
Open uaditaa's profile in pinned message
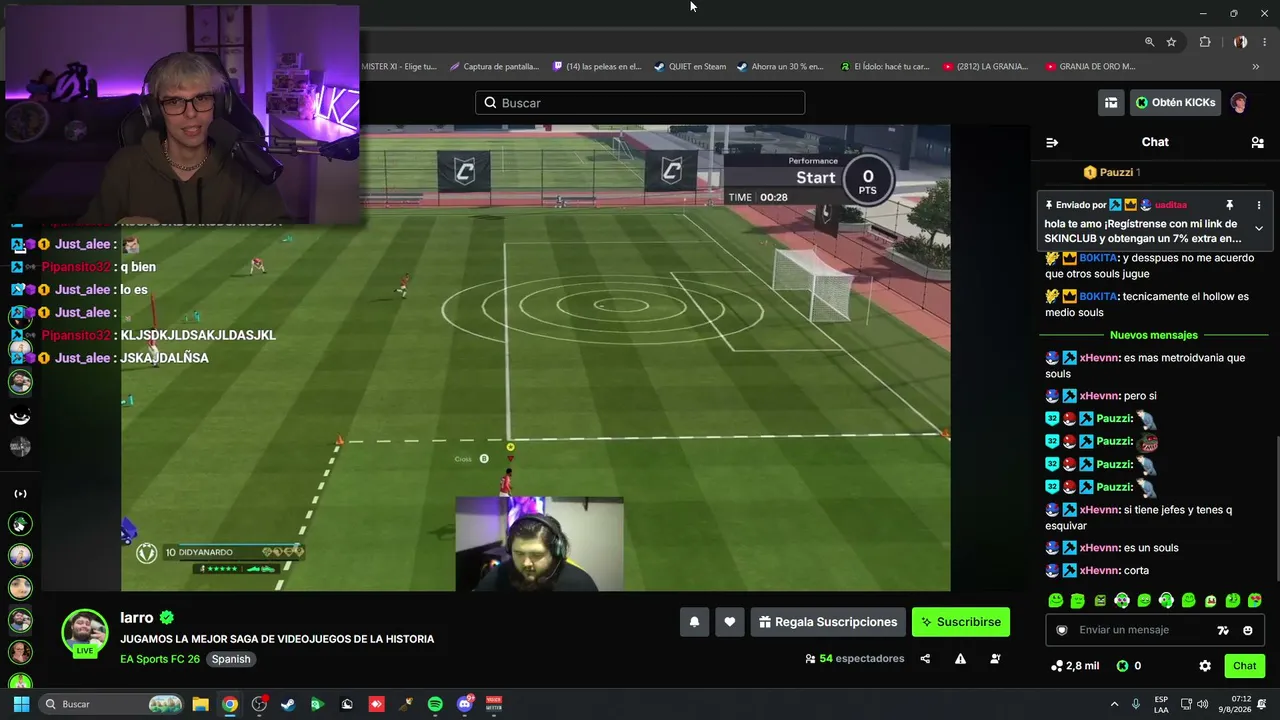[x=1171, y=205]
